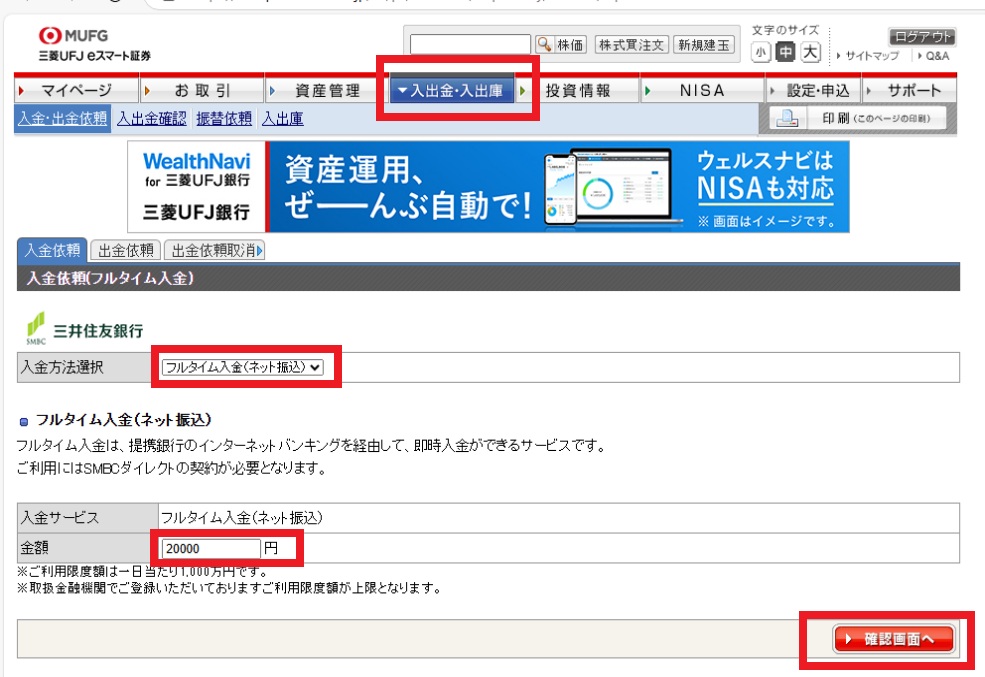Click the note about 取扱金融機関 limit
Image resolution: width=985 pixels, height=677 pixels.
click(x=230, y=588)
